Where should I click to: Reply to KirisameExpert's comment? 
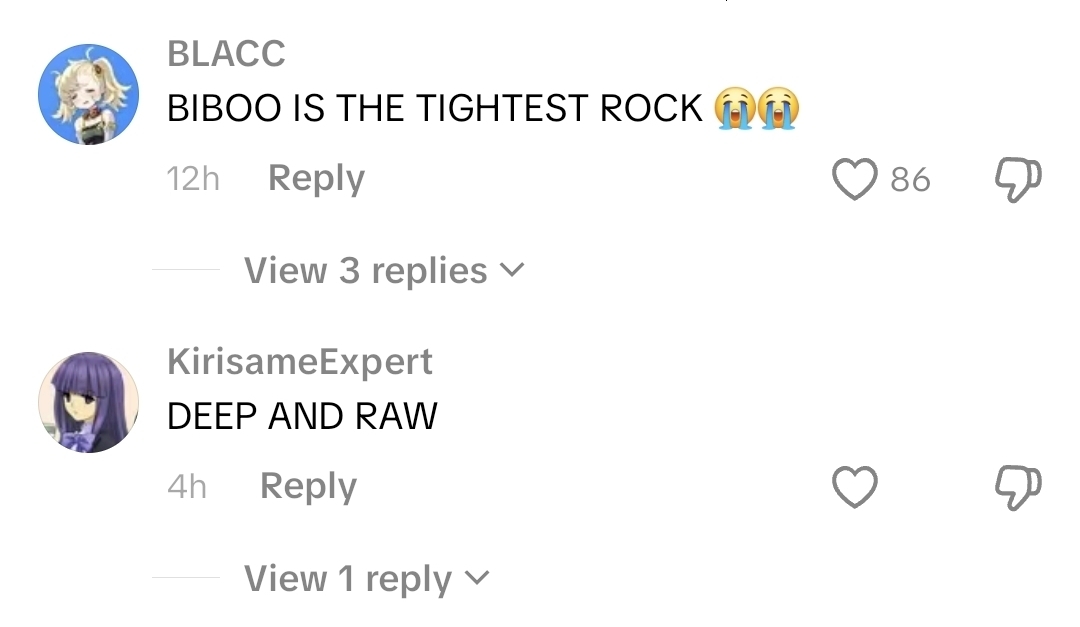point(308,486)
